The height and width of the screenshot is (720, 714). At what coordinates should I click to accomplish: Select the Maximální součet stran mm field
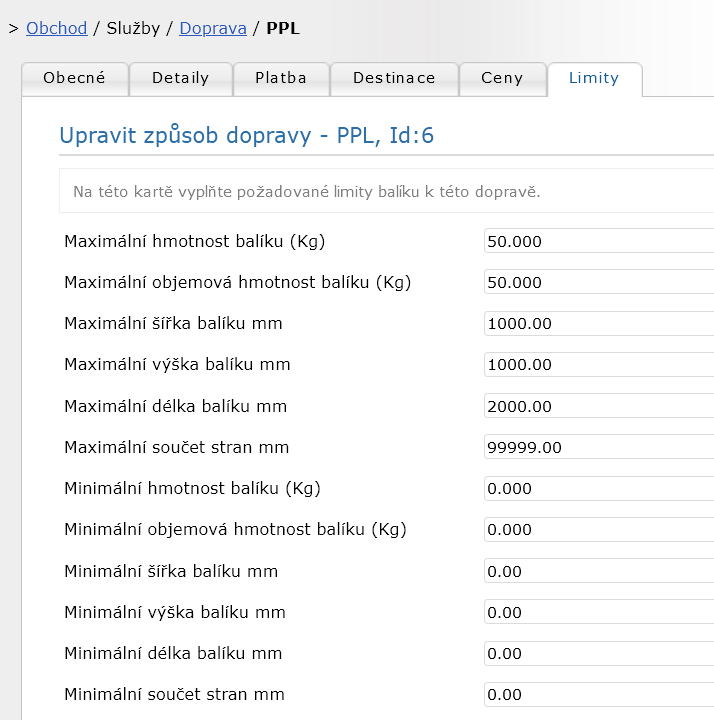coord(599,447)
